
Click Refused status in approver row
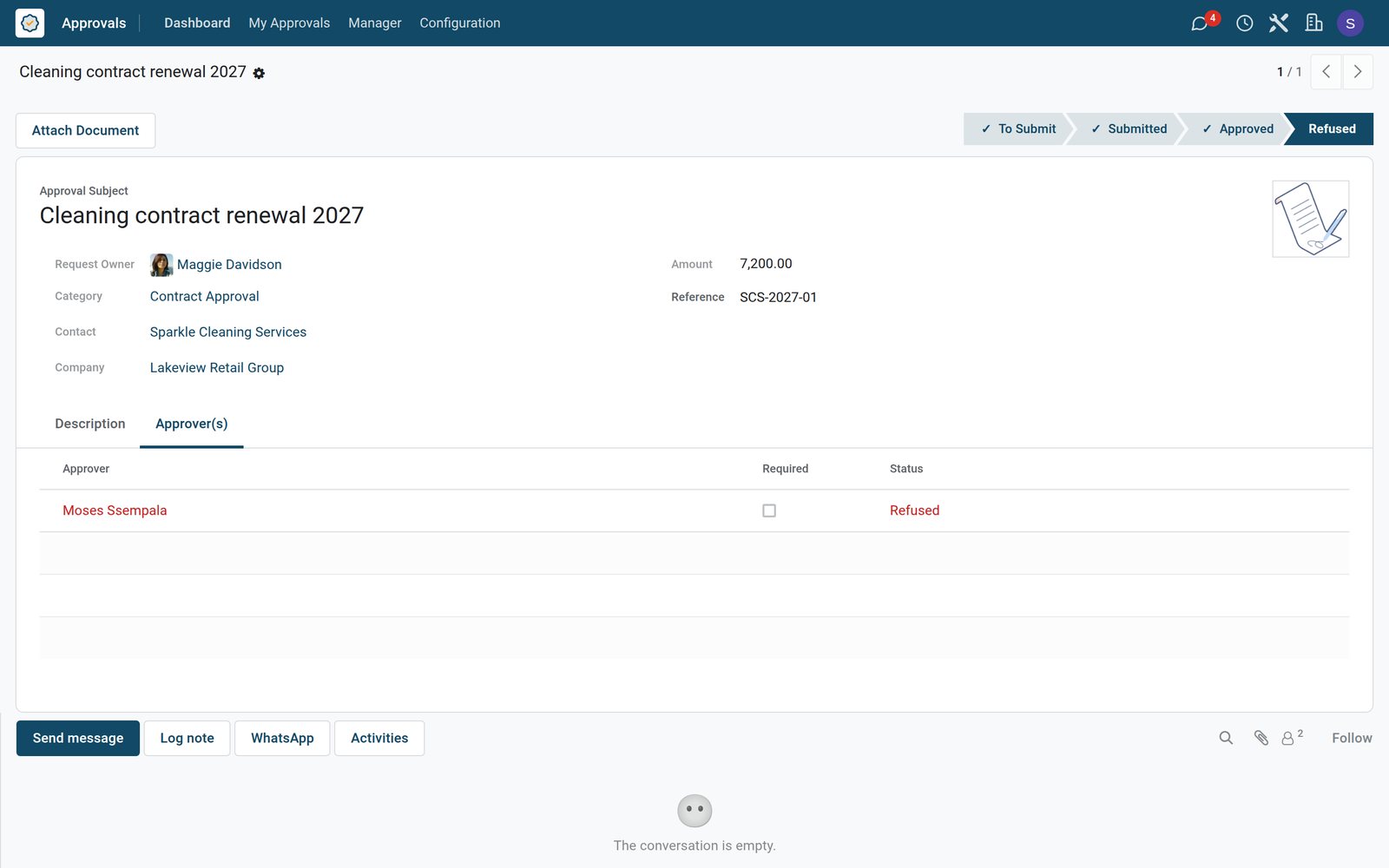pyautogui.click(x=914, y=510)
